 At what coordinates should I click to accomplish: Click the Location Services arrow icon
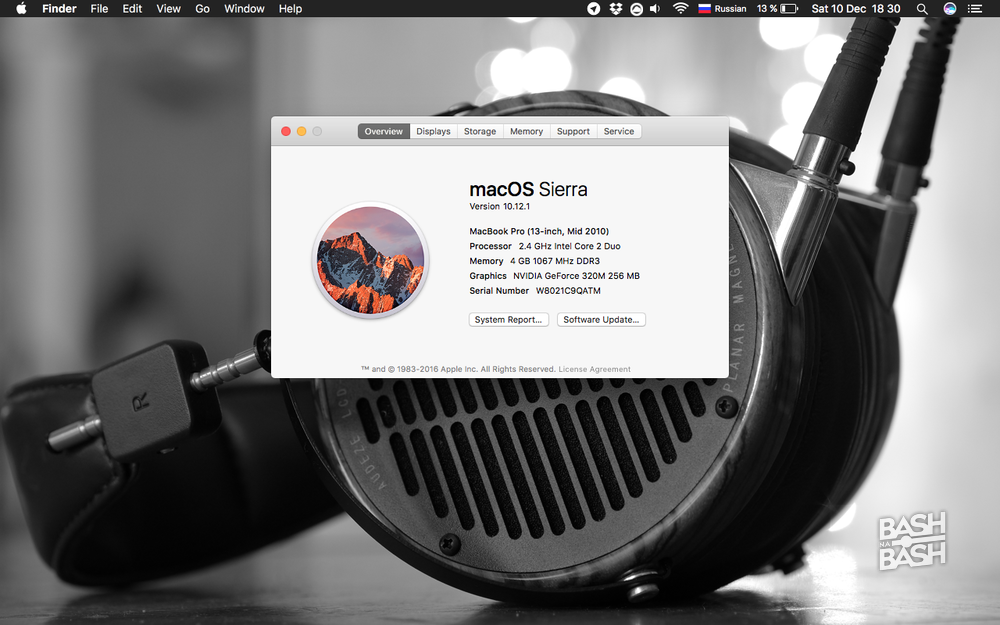[594, 8]
